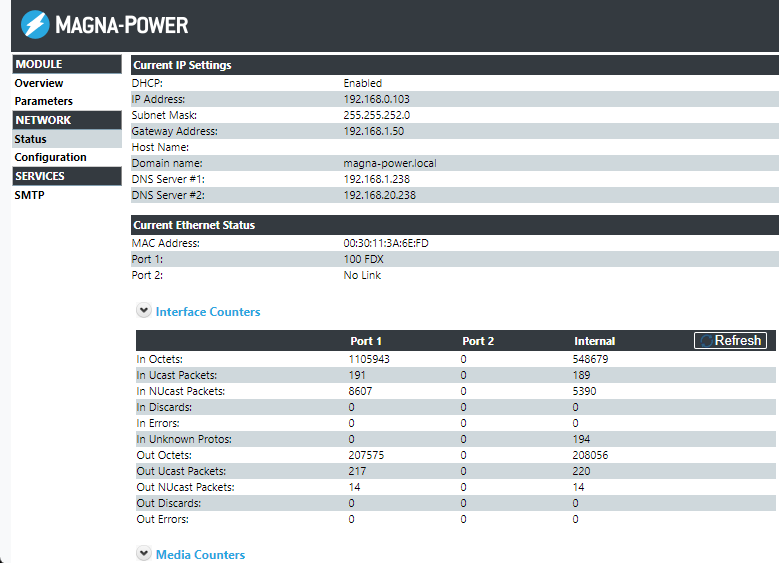Screen dimensions: 779x563
Task: Click the Out NUcast Packets row label
Action: (x=185, y=487)
